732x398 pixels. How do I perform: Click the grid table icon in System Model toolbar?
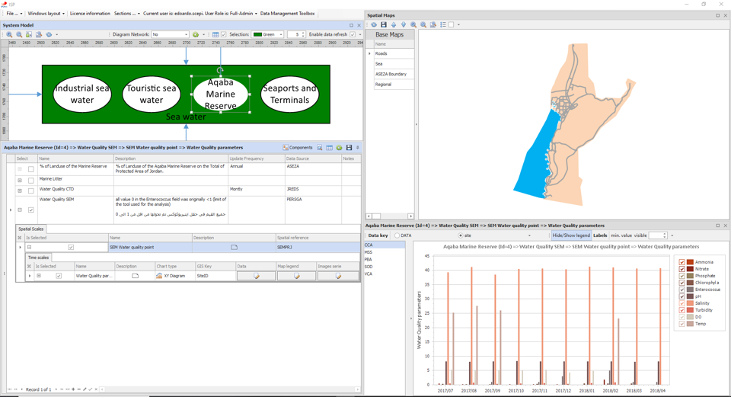(x=215, y=35)
